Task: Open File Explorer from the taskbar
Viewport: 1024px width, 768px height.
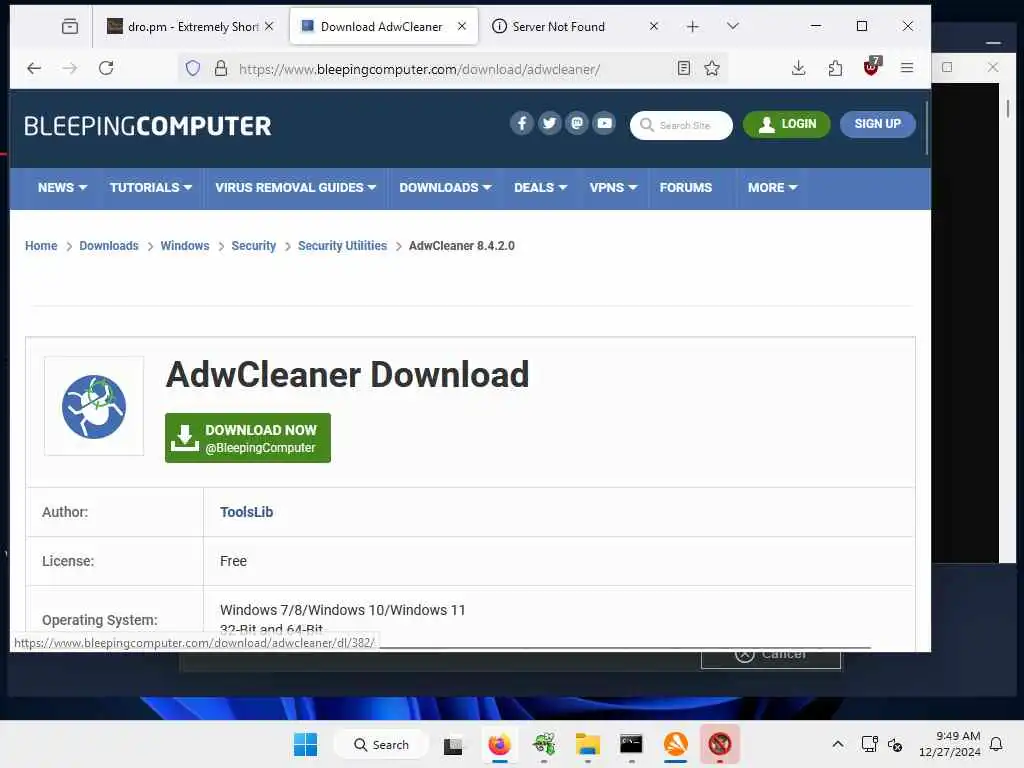Action: [x=587, y=744]
